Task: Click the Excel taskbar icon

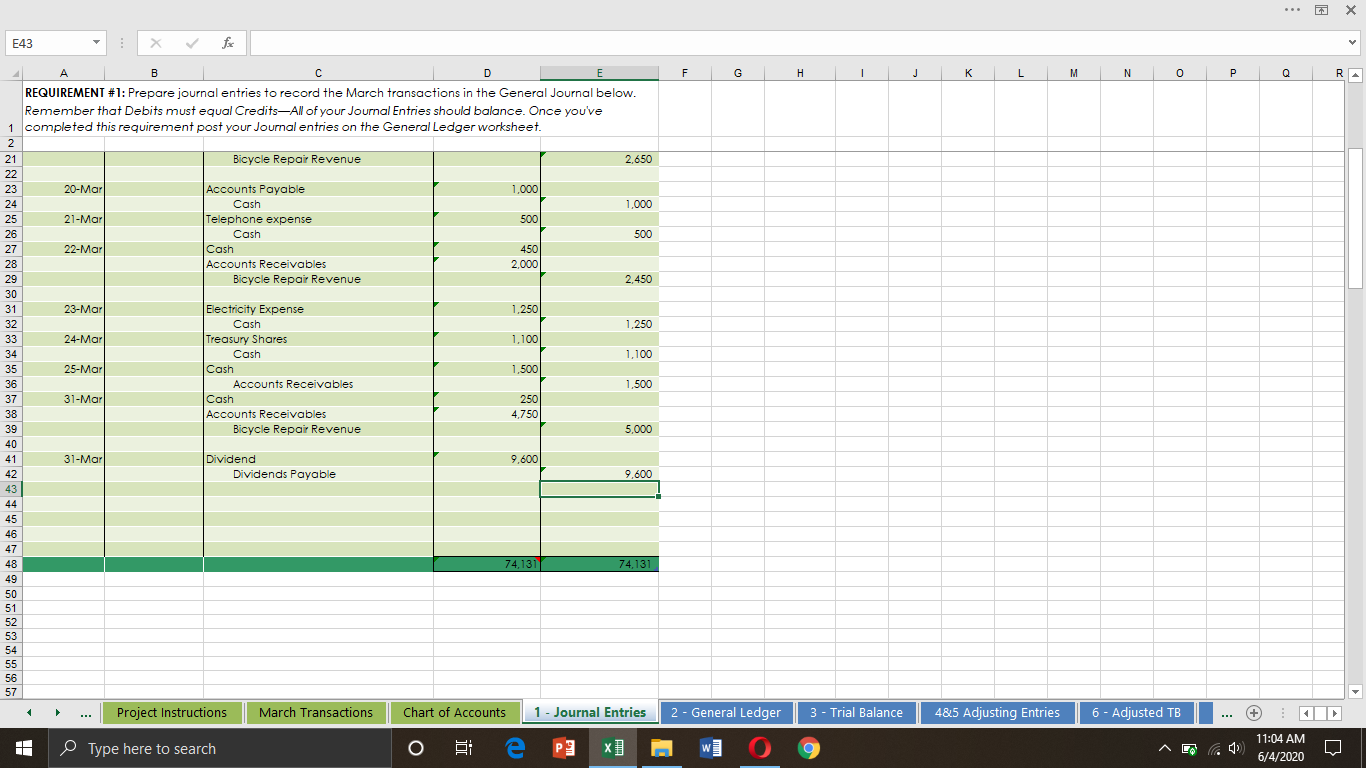Action: 611,748
